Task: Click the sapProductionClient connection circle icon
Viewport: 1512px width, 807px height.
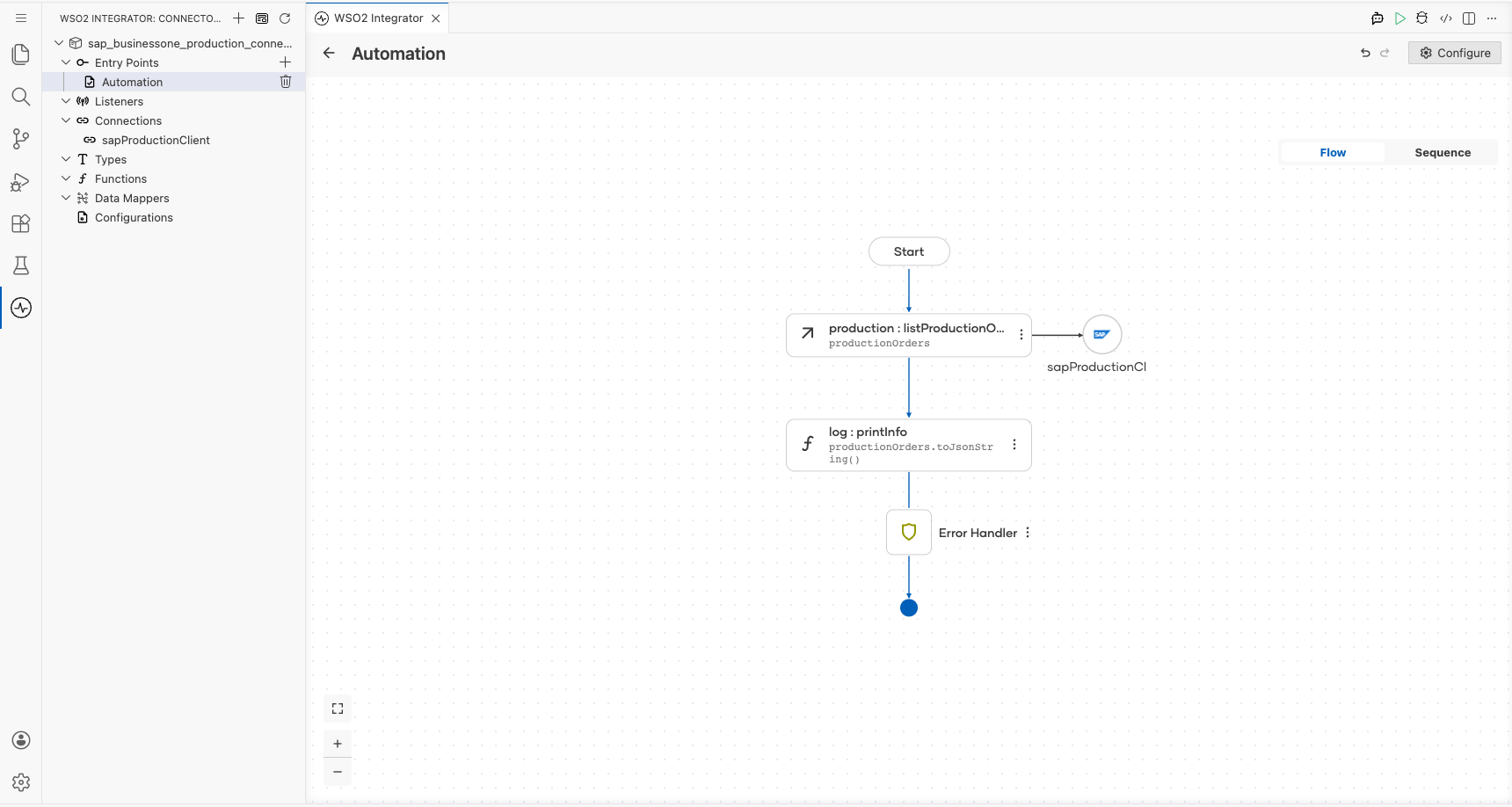Action: coord(1102,334)
